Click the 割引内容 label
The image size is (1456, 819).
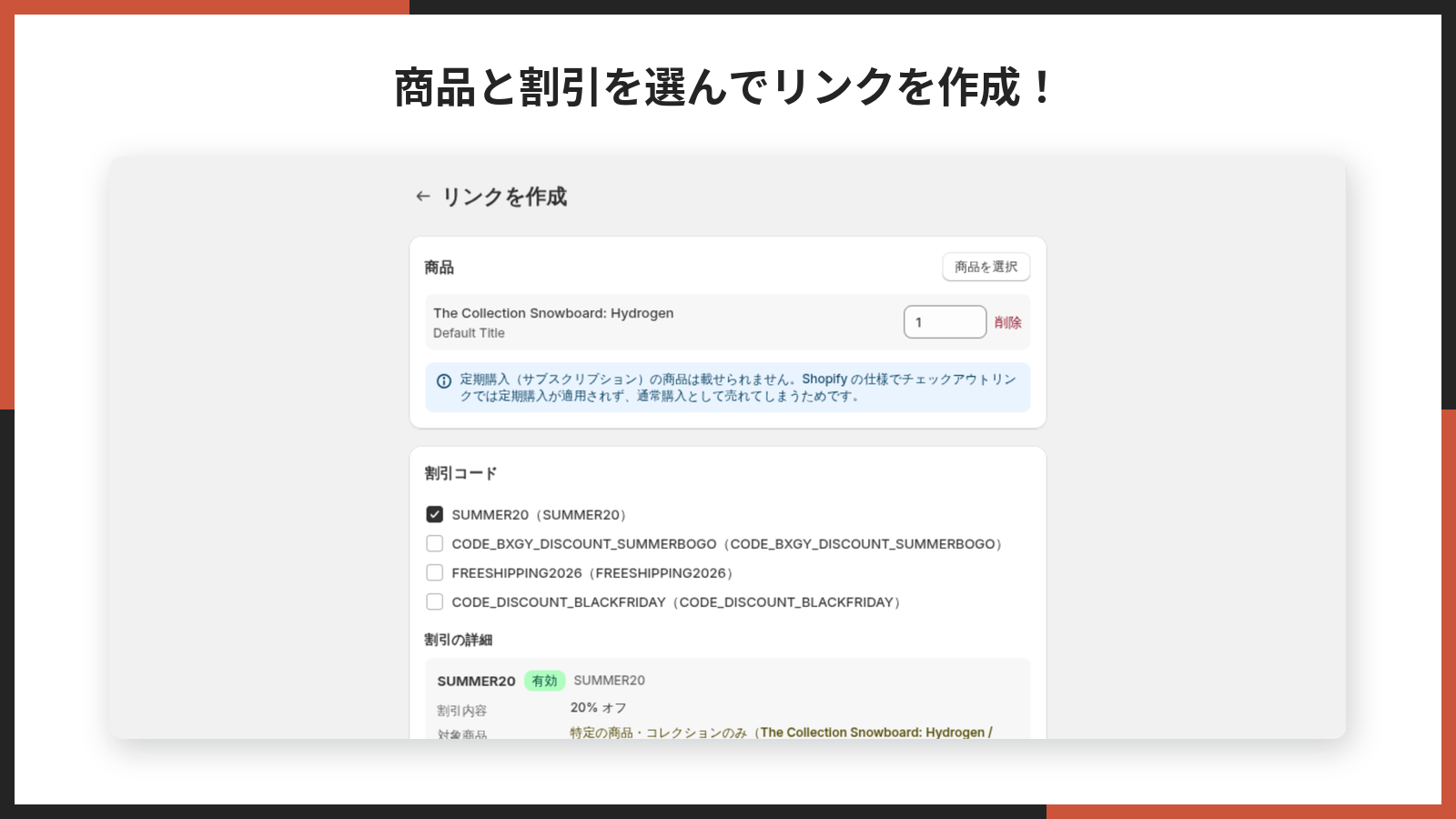(x=462, y=711)
